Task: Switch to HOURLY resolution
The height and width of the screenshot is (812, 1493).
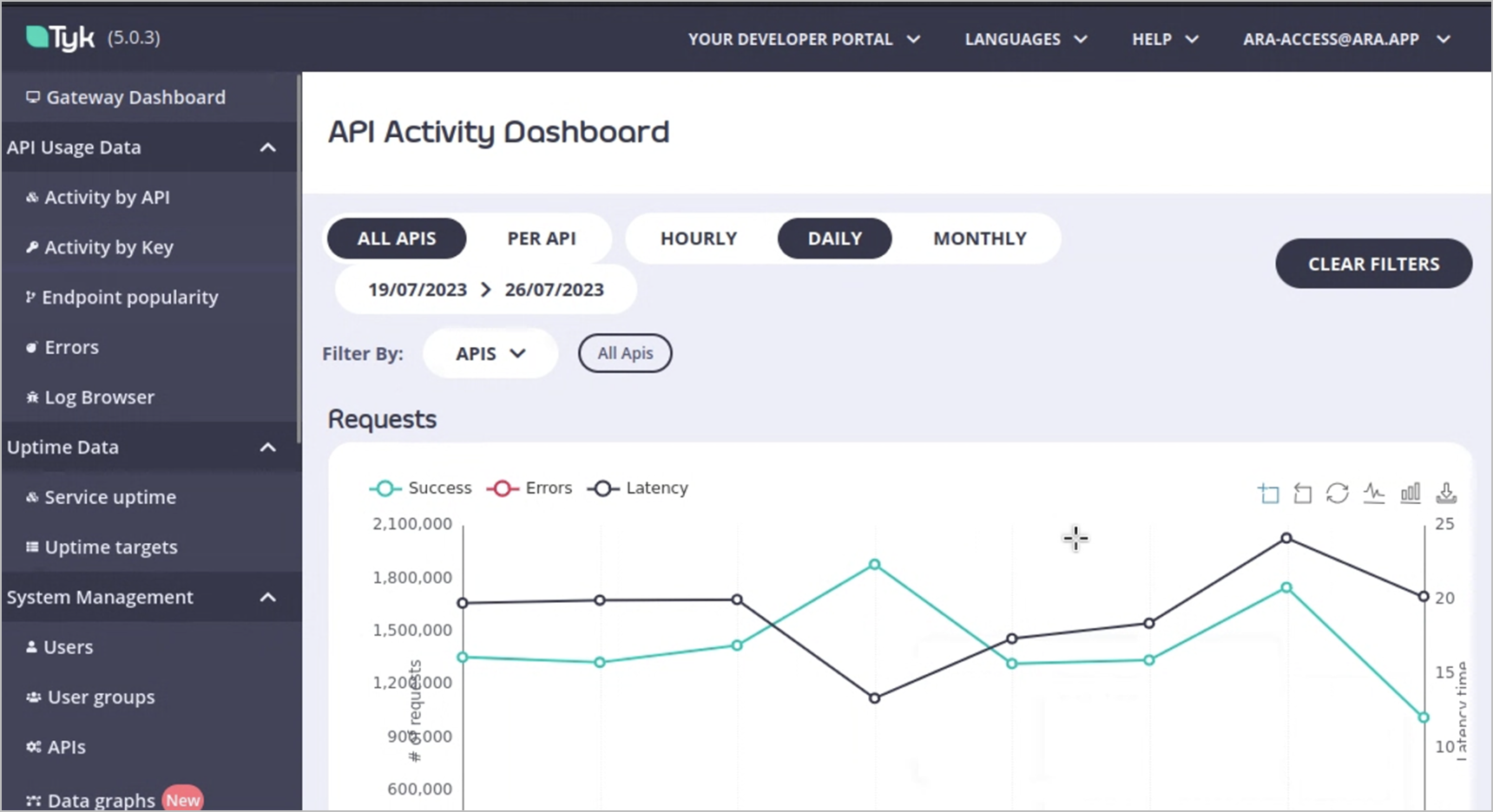Action: (x=699, y=239)
